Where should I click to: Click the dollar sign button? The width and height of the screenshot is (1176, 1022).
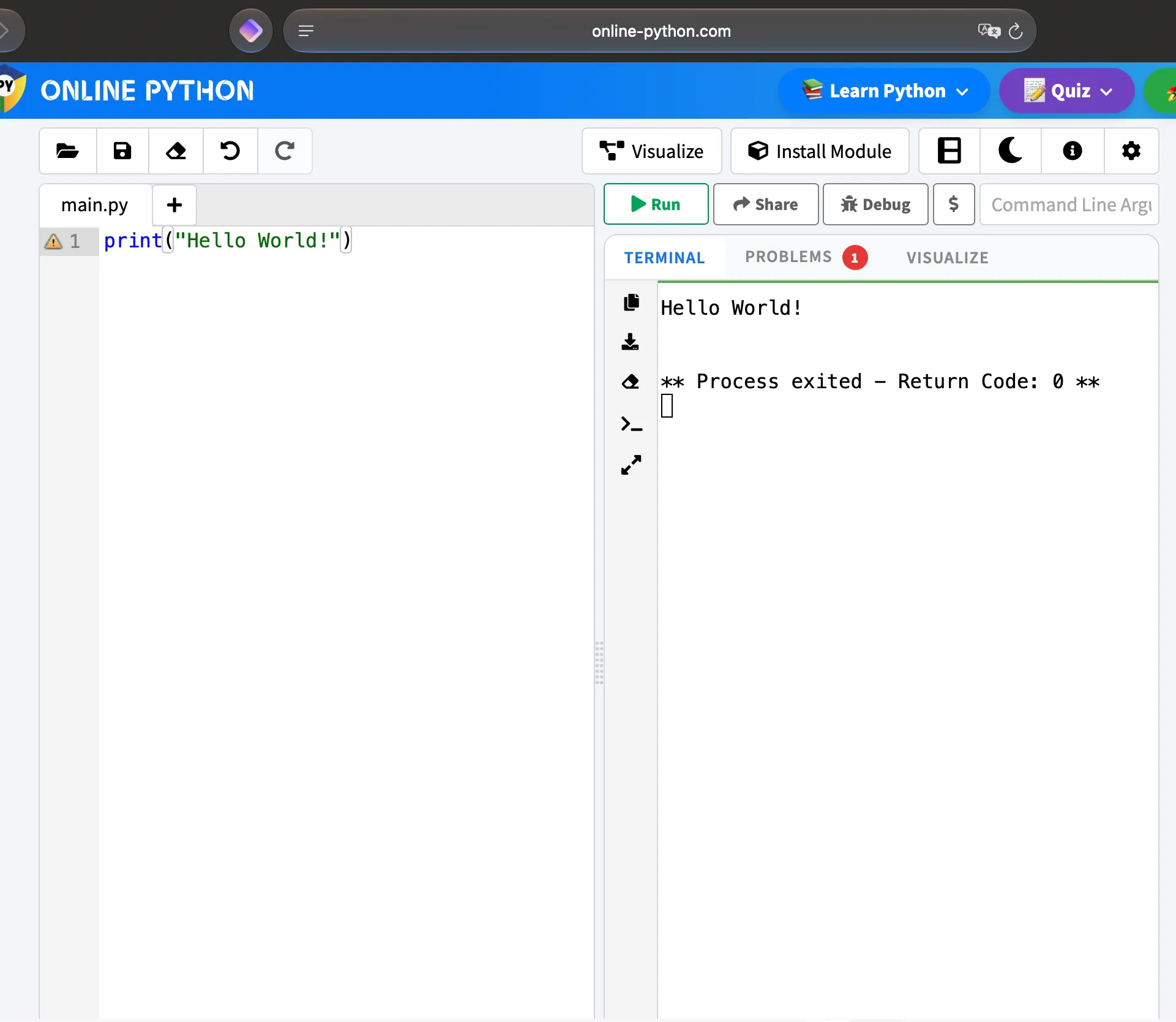(x=954, y=205)
